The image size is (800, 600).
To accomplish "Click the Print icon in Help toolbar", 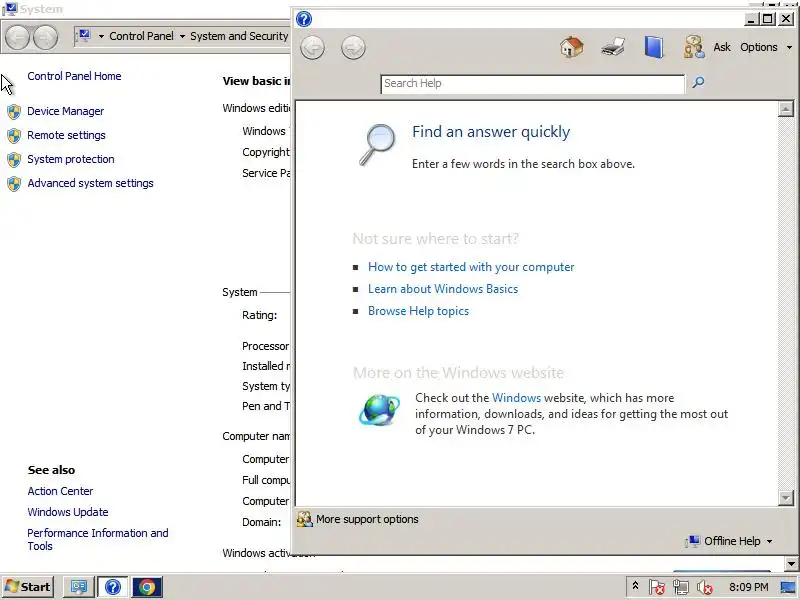I will pos(613,47).
